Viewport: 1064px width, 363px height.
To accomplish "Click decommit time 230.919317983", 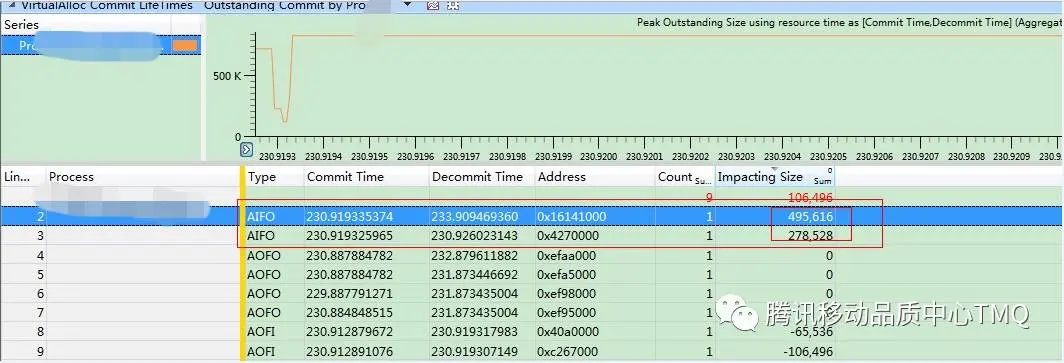I will point(475,332).
